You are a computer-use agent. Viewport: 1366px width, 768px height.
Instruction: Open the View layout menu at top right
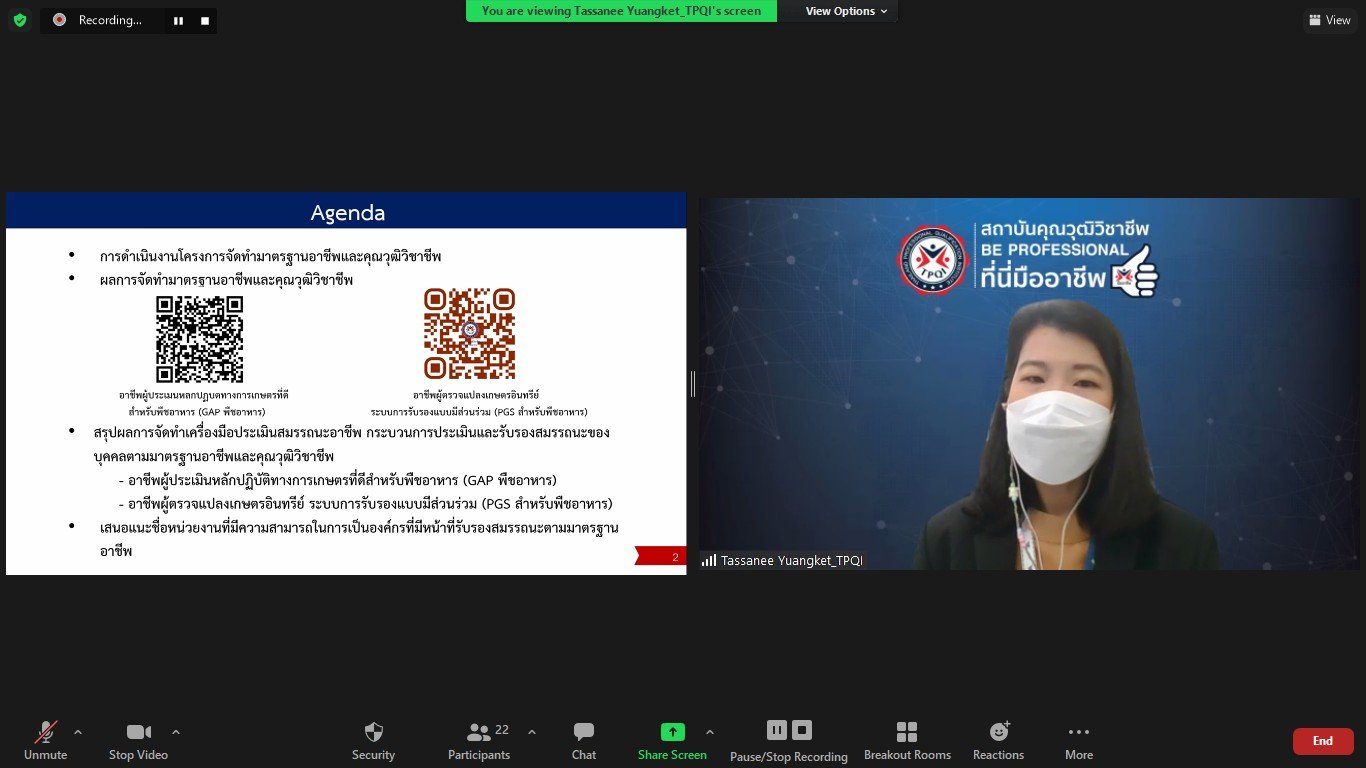click(1330, 20)
